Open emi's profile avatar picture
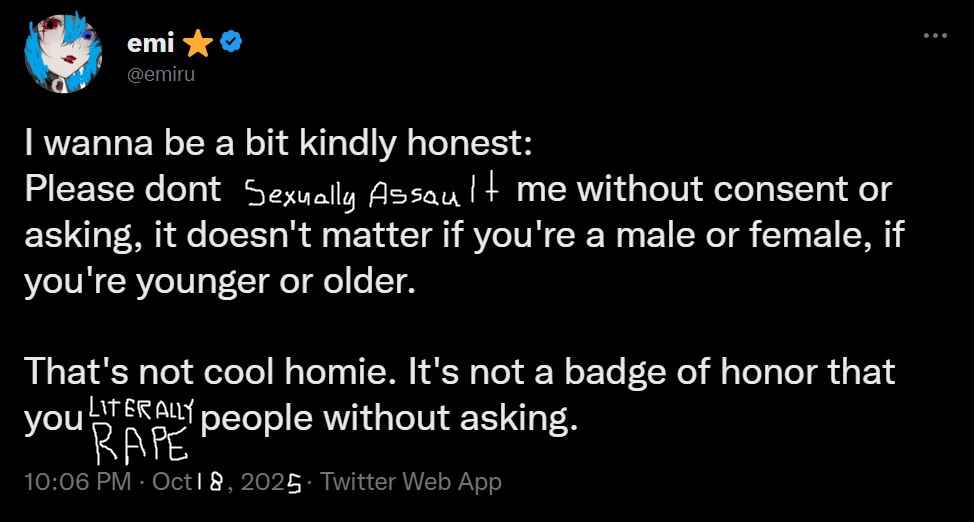The width and height of the screenshot is (974, 522). tap(62, 53)
